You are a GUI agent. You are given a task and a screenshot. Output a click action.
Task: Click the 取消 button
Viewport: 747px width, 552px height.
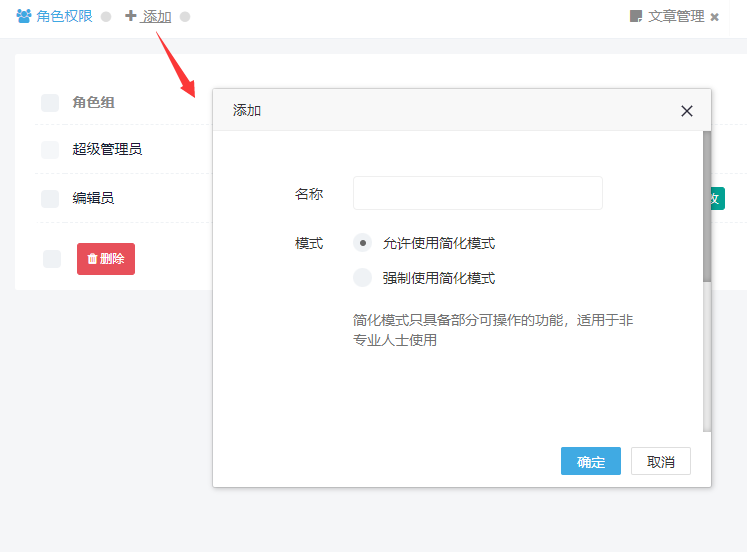point(661,461)
